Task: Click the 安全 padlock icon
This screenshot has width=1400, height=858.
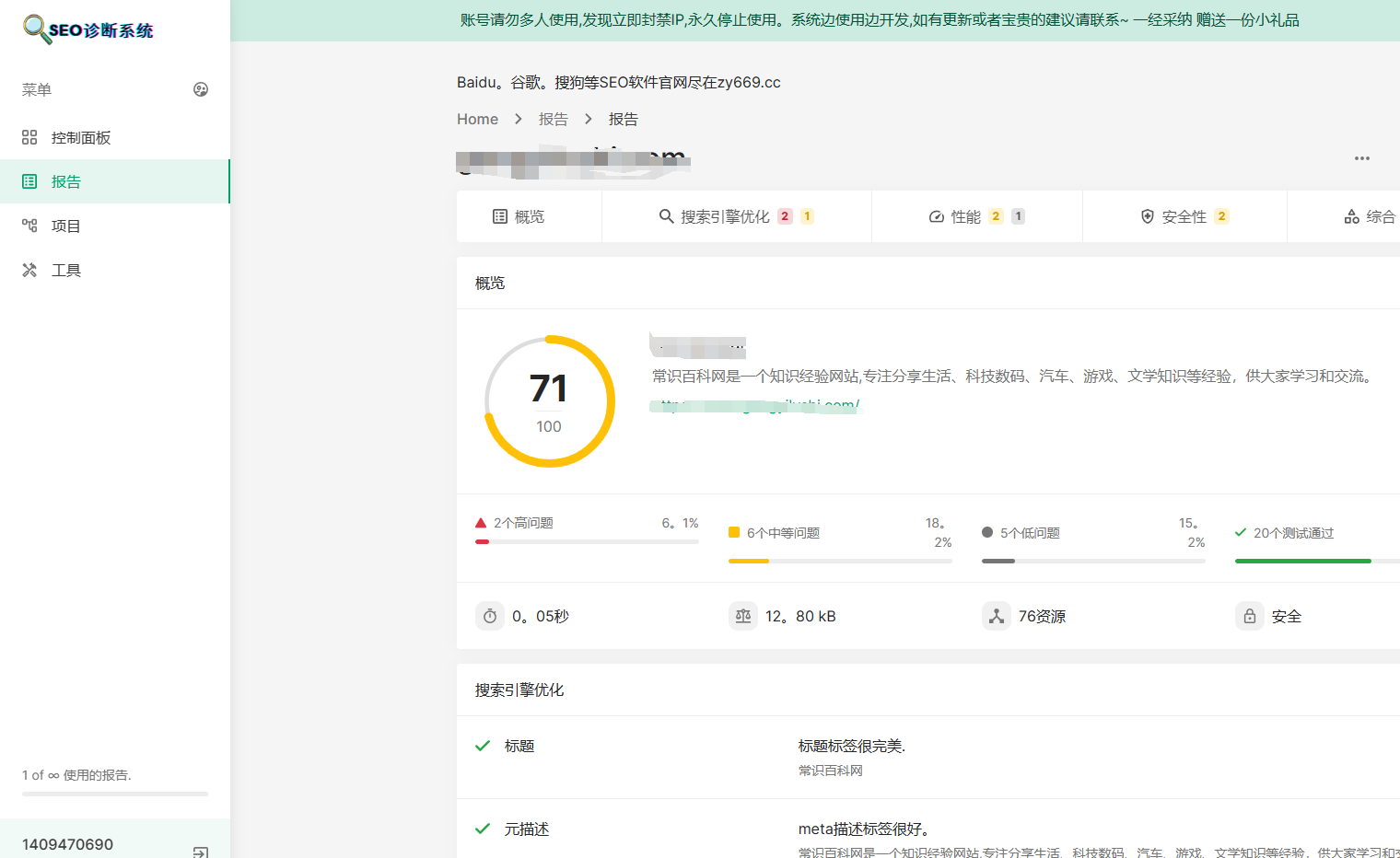Action: pos(1250,616)
